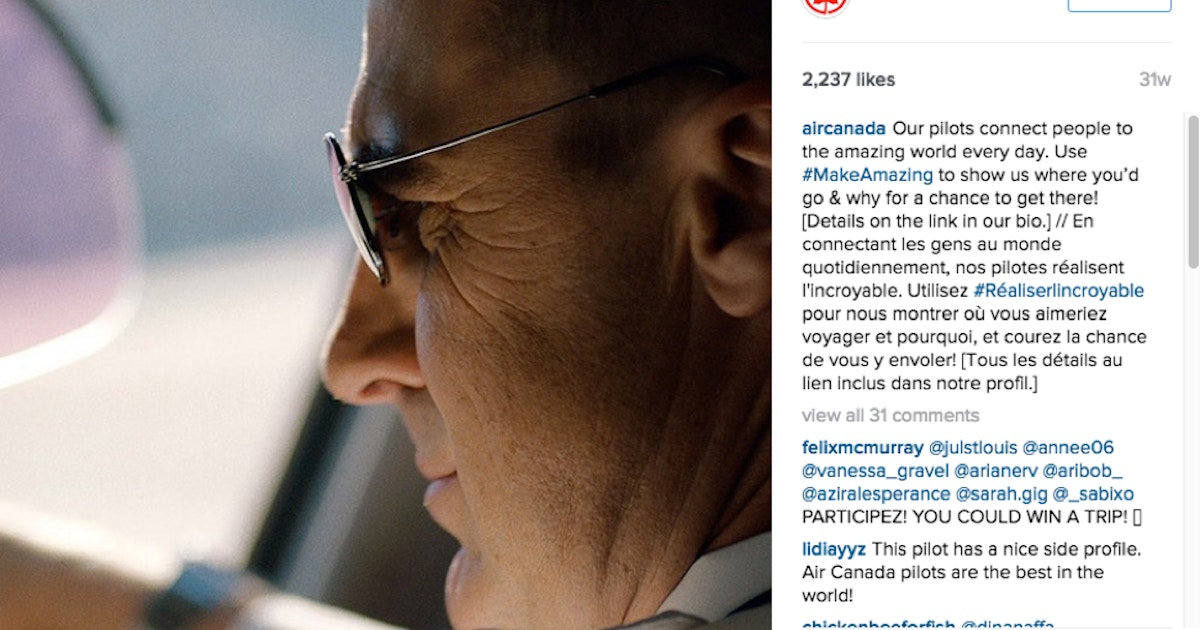
Task: Click the 2,237 likes count
Action: coord(849,80)
